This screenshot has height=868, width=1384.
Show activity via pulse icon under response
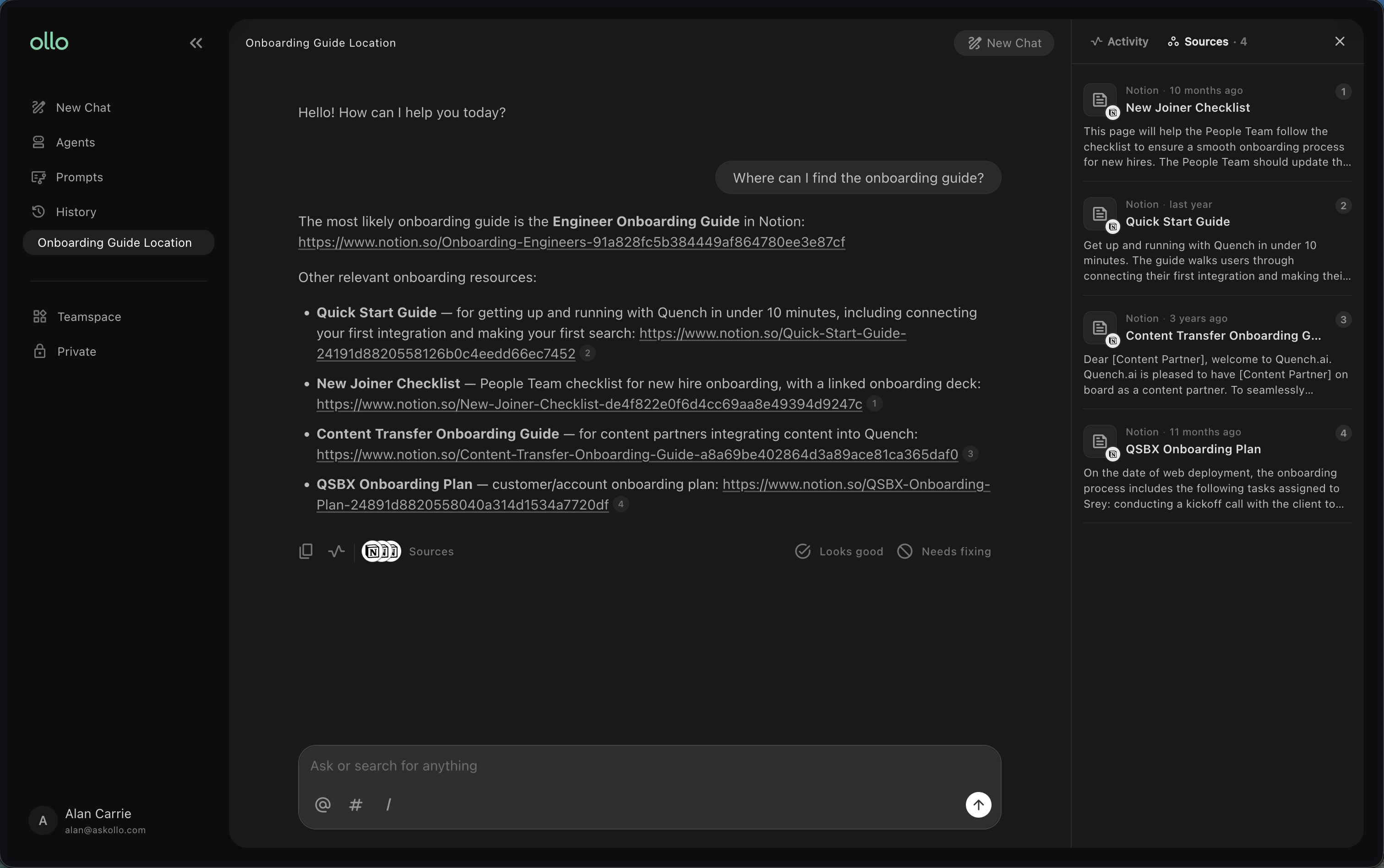coord(337,551)
